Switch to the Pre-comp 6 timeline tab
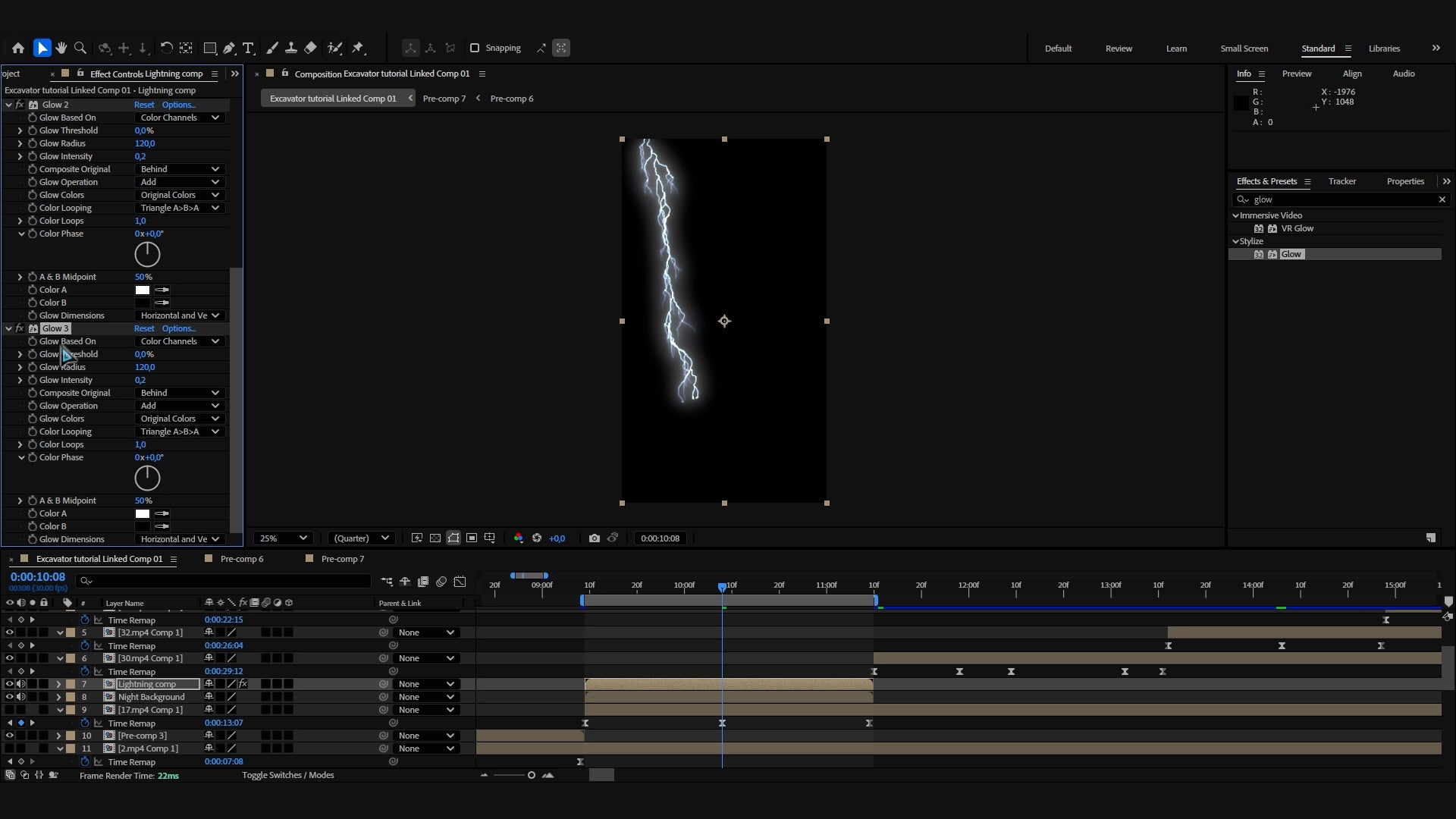1456x819 pixels. point(242,559)
